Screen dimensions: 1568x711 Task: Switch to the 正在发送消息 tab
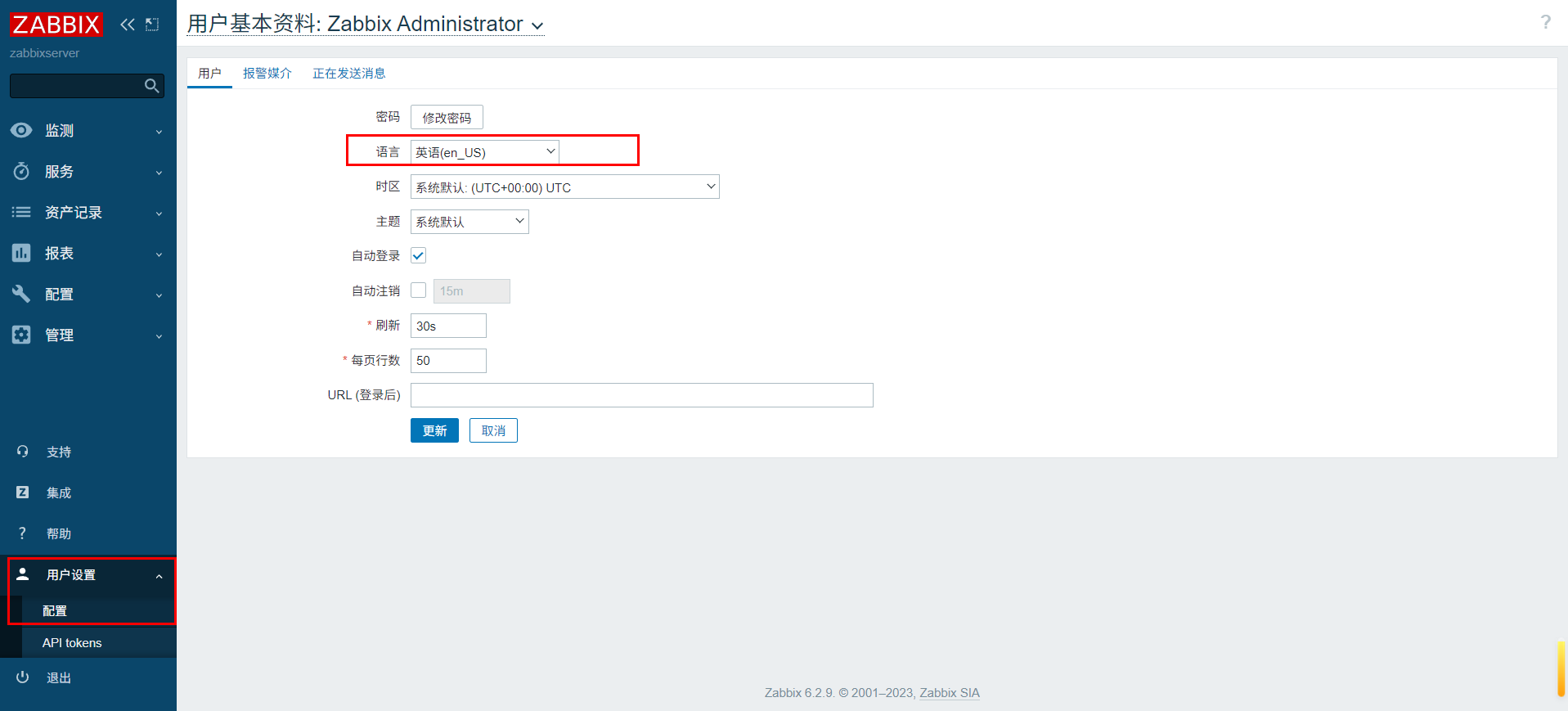point(349,73)
